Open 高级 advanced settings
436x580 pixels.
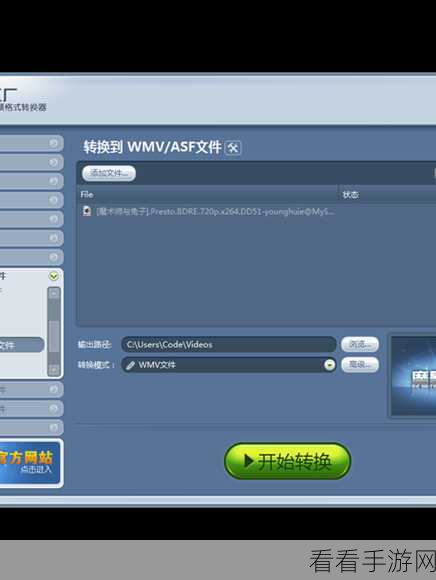[x=360, y=365]
